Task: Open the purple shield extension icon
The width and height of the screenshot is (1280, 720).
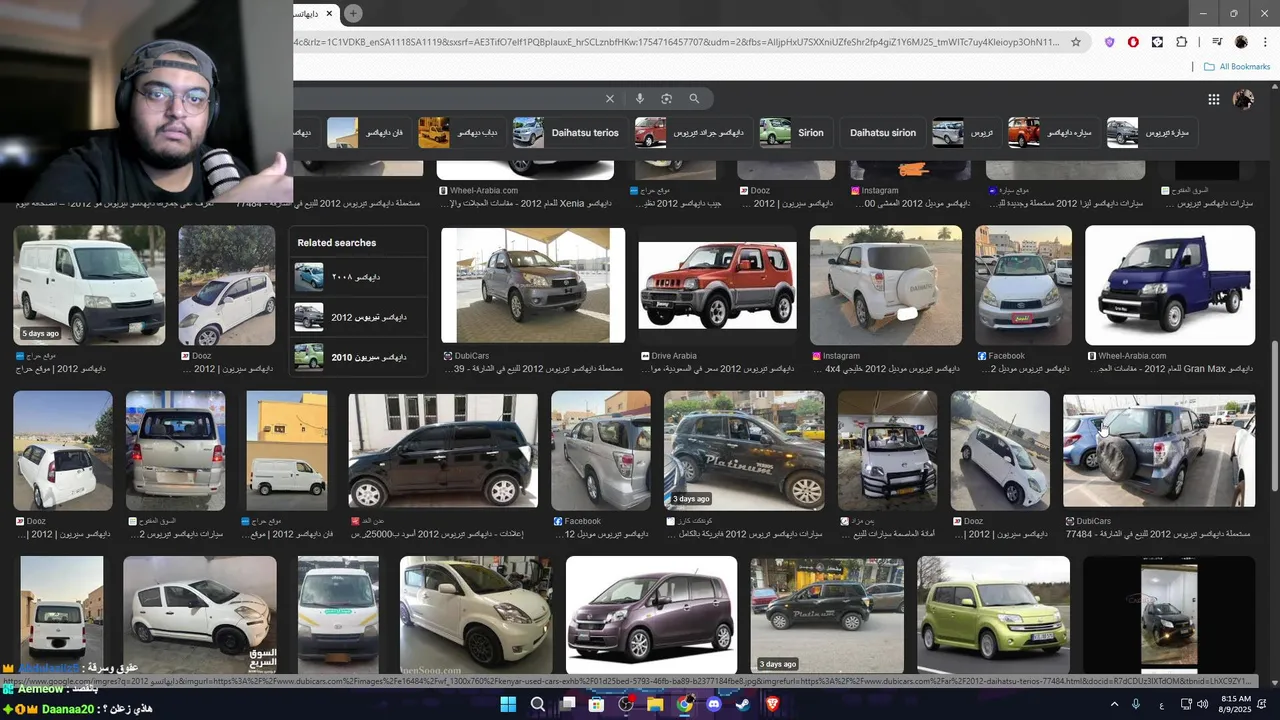Action: [1109, 42]
